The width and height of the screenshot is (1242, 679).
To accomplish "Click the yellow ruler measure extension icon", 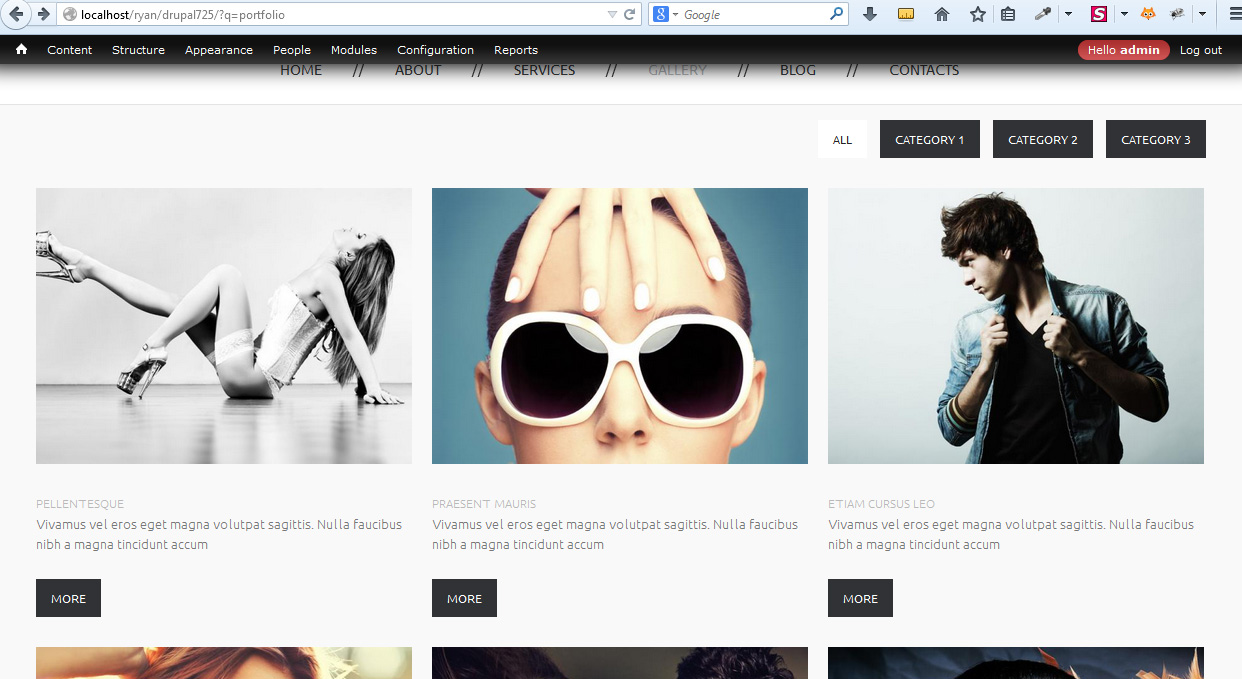I will [x=906, y=14].
